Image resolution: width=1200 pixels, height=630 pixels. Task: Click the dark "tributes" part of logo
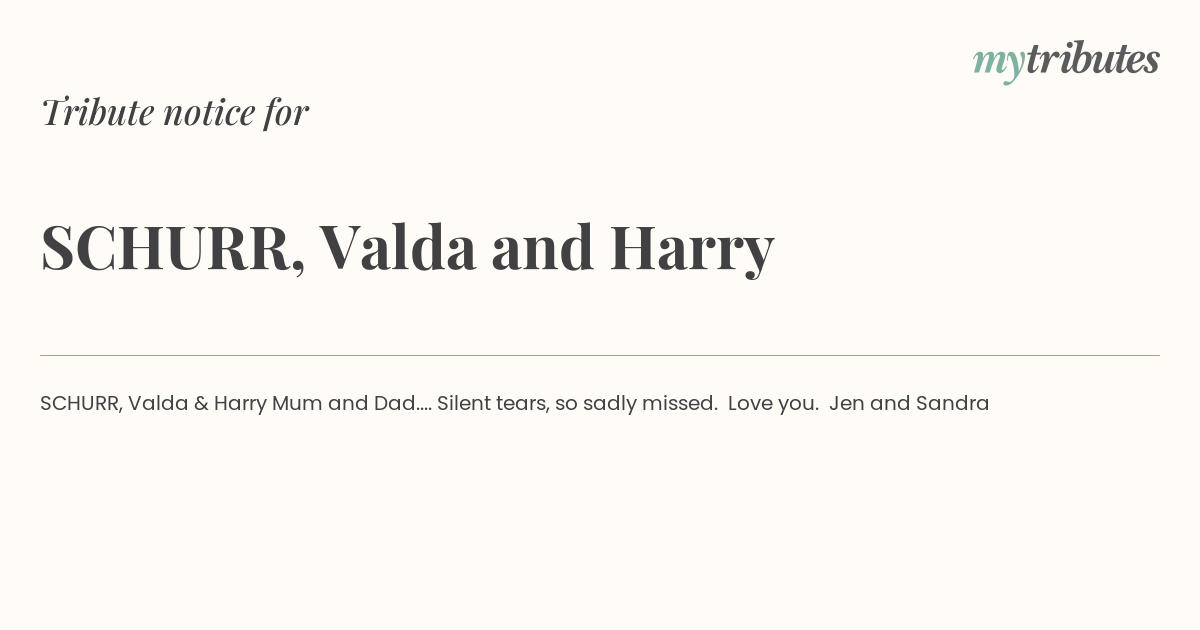click(x=1092, y=59)
